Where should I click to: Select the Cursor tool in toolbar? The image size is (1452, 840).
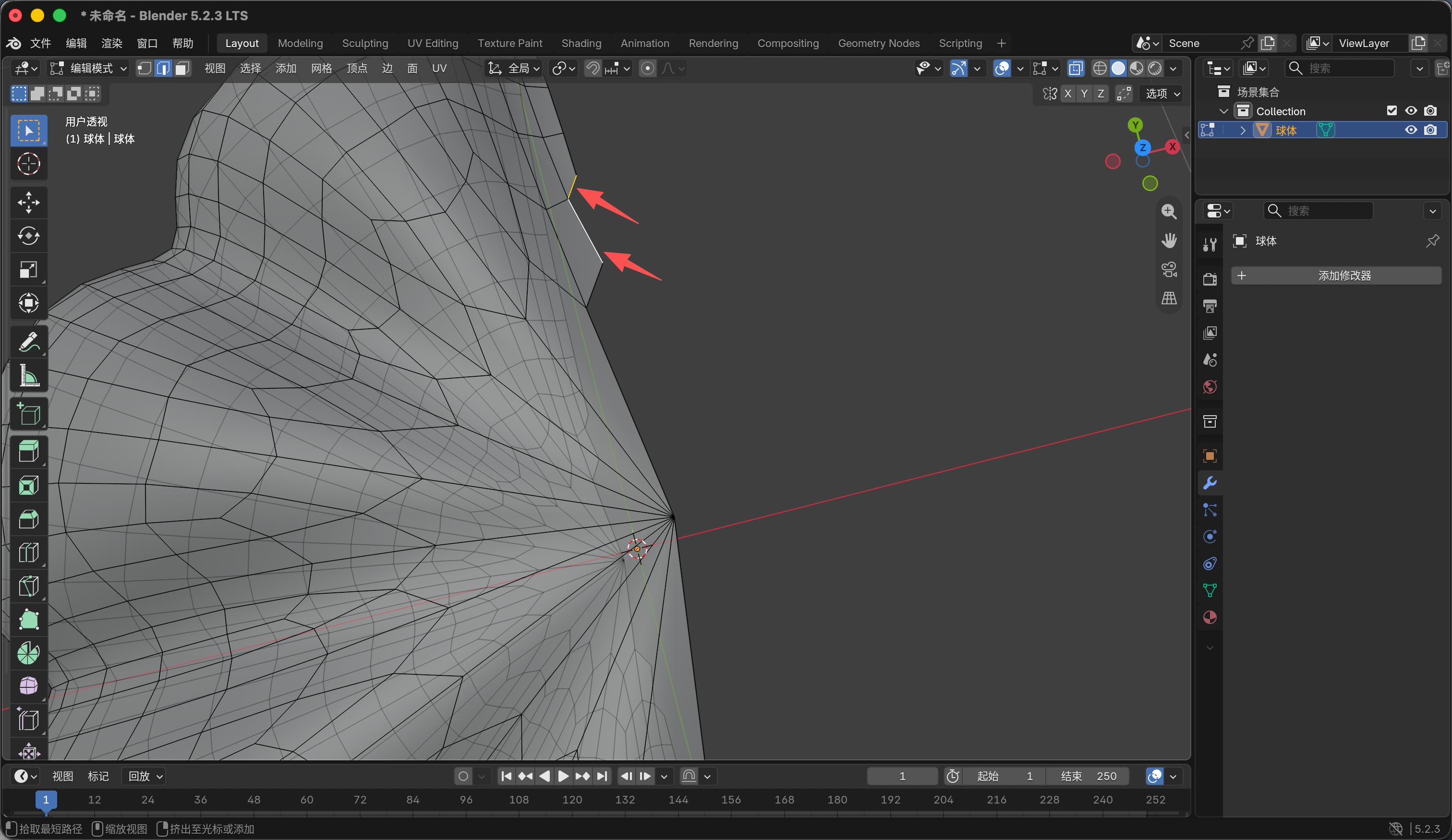tap(28, 164)
